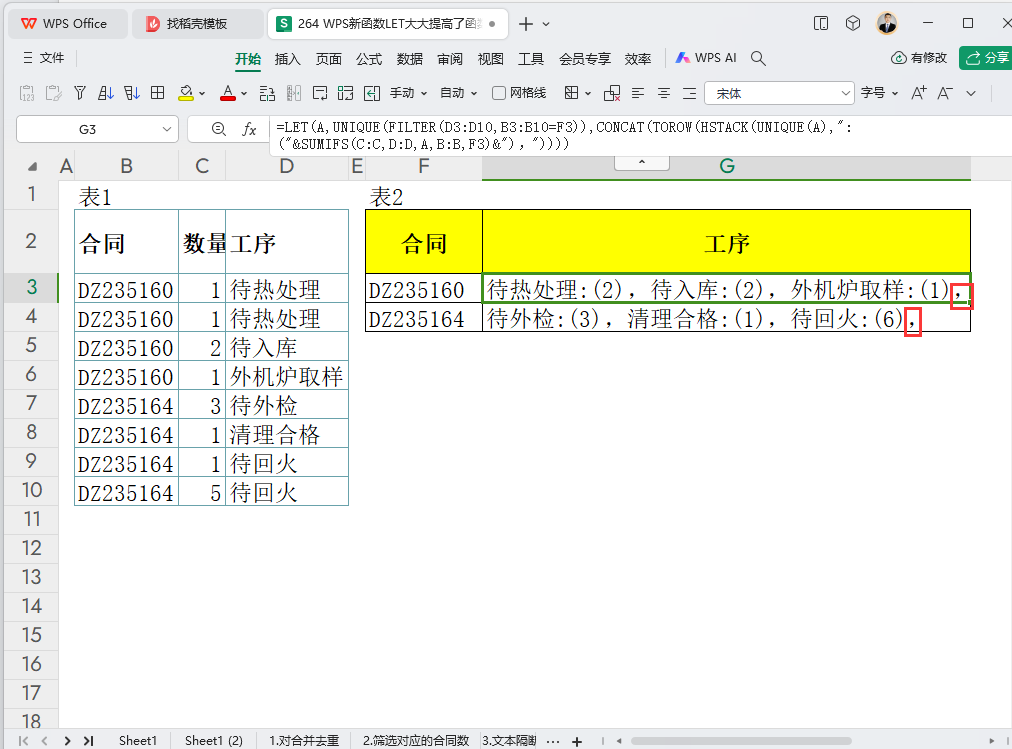The height and width of the screenshot is (749, 1012).
Task: Go to the last sheet with the arrow
Action: (x=89, y=741)
